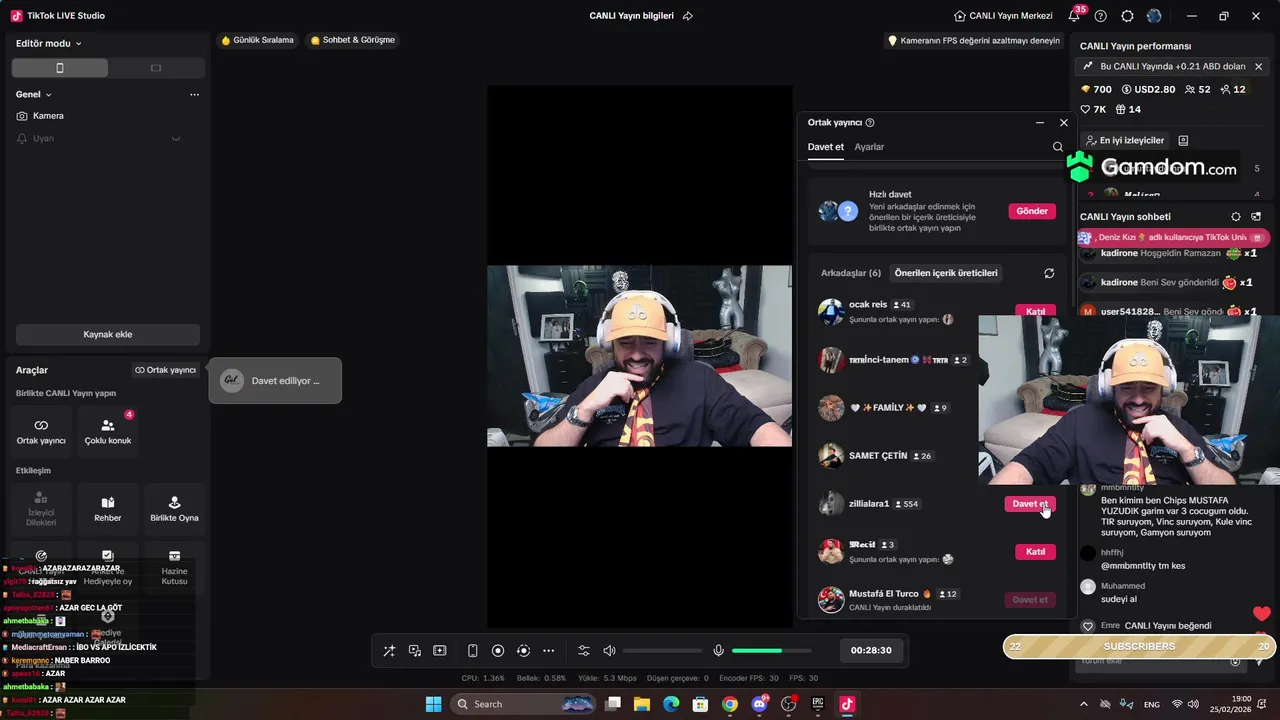Open CANLI Yayın sohbeti settings gear

(1236, 216)
